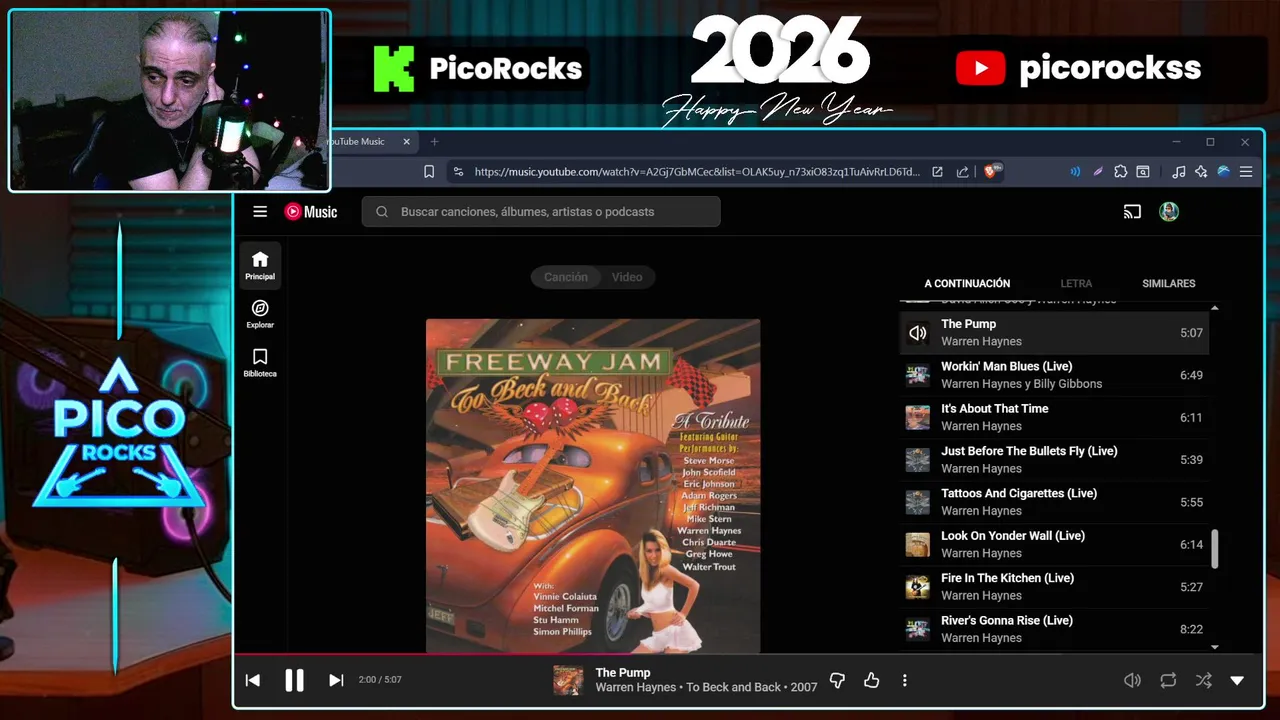Like The Pump with thumbs up
This screenshot has width=1280, height=720.
(x=872, y=680)
